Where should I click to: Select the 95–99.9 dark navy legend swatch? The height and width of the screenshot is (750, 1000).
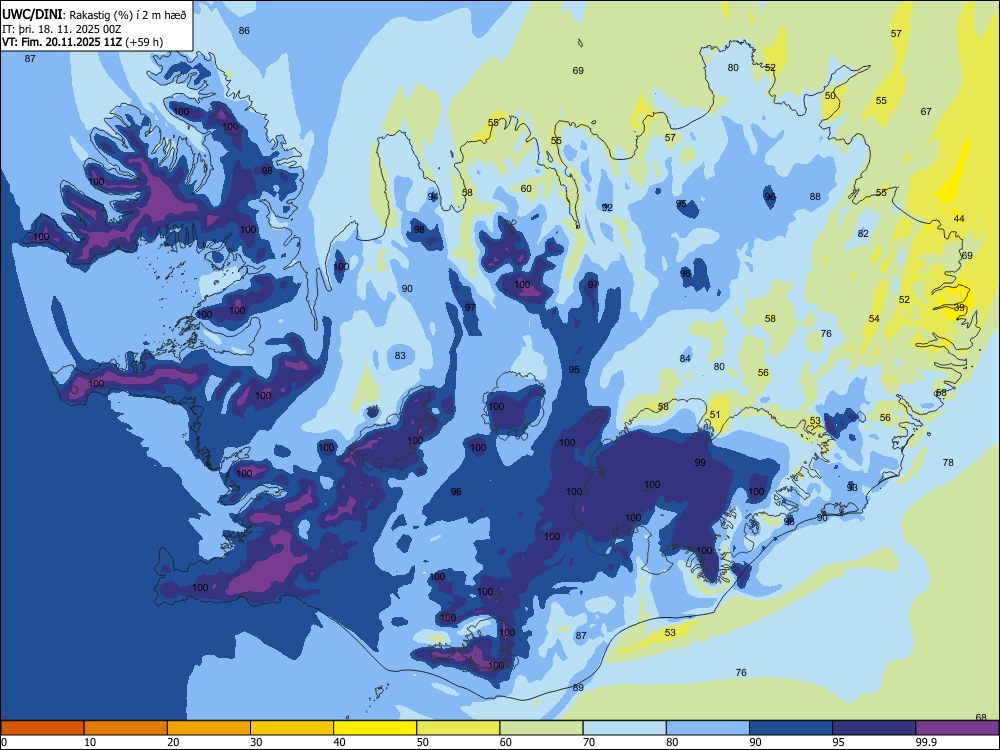874,728
